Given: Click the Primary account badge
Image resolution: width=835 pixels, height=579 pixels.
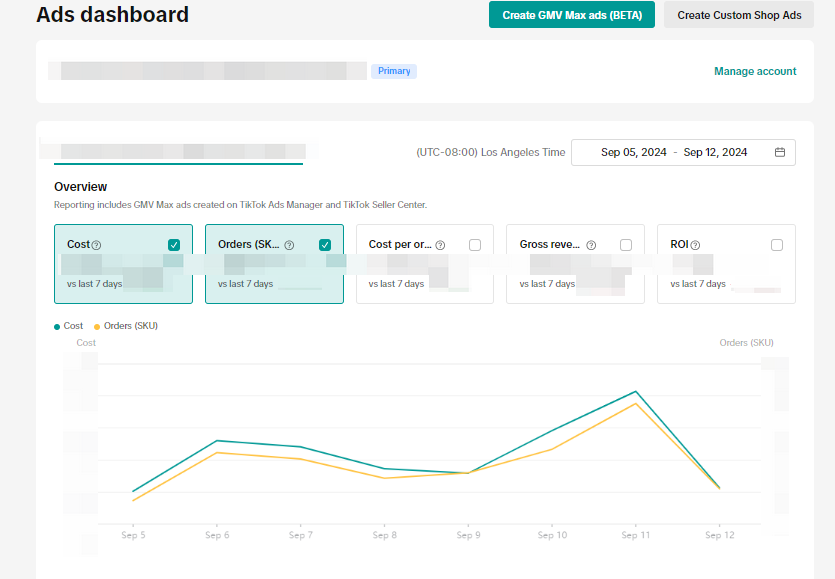Looking at the screenshot, I should pyautogui.click(x=394, y=71).
